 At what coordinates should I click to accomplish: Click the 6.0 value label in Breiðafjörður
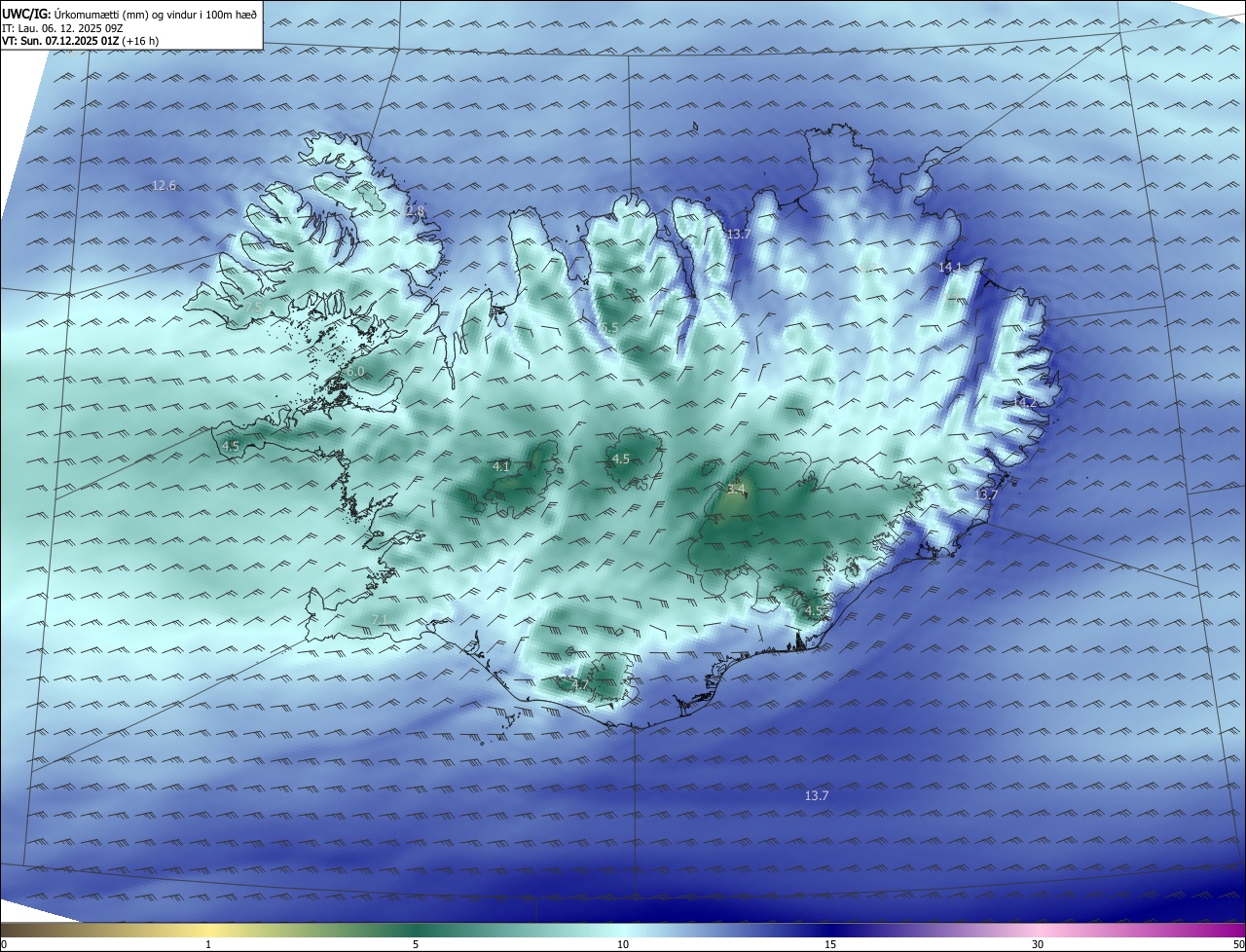click(x=355, y=371)
